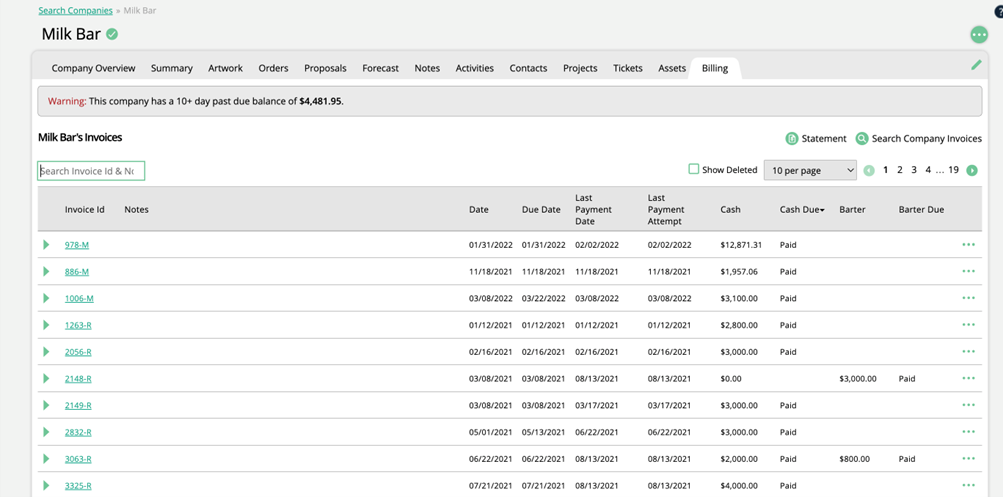Open invoice 886-M link
The width and height of the screenshot is (1003, 497).
tap(77, 271)
